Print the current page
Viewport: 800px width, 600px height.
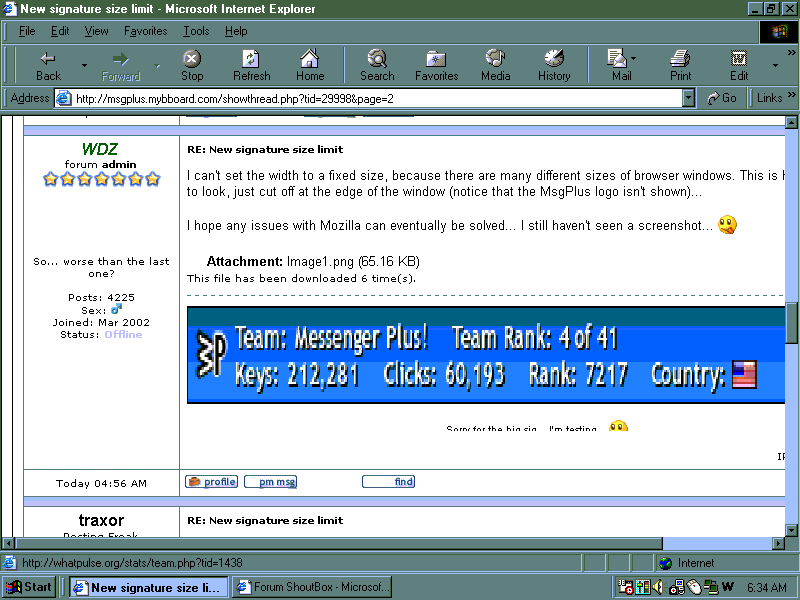click(681, 65)
